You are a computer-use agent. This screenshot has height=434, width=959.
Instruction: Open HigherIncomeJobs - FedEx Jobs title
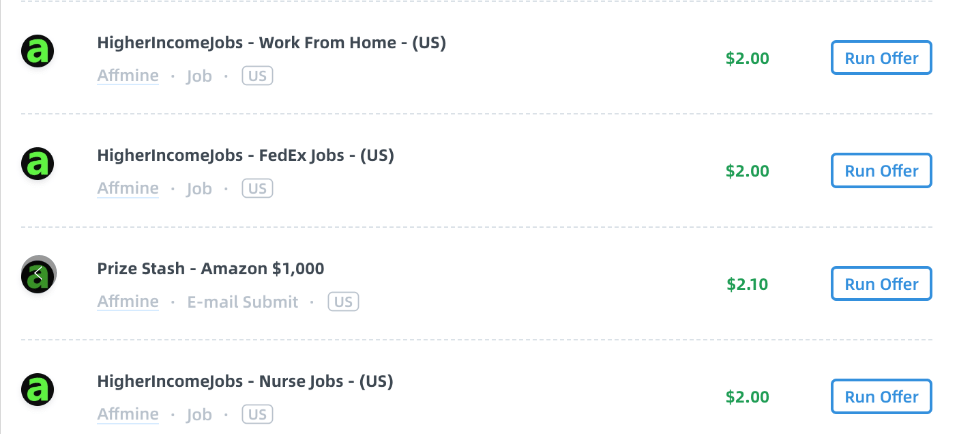246,155
